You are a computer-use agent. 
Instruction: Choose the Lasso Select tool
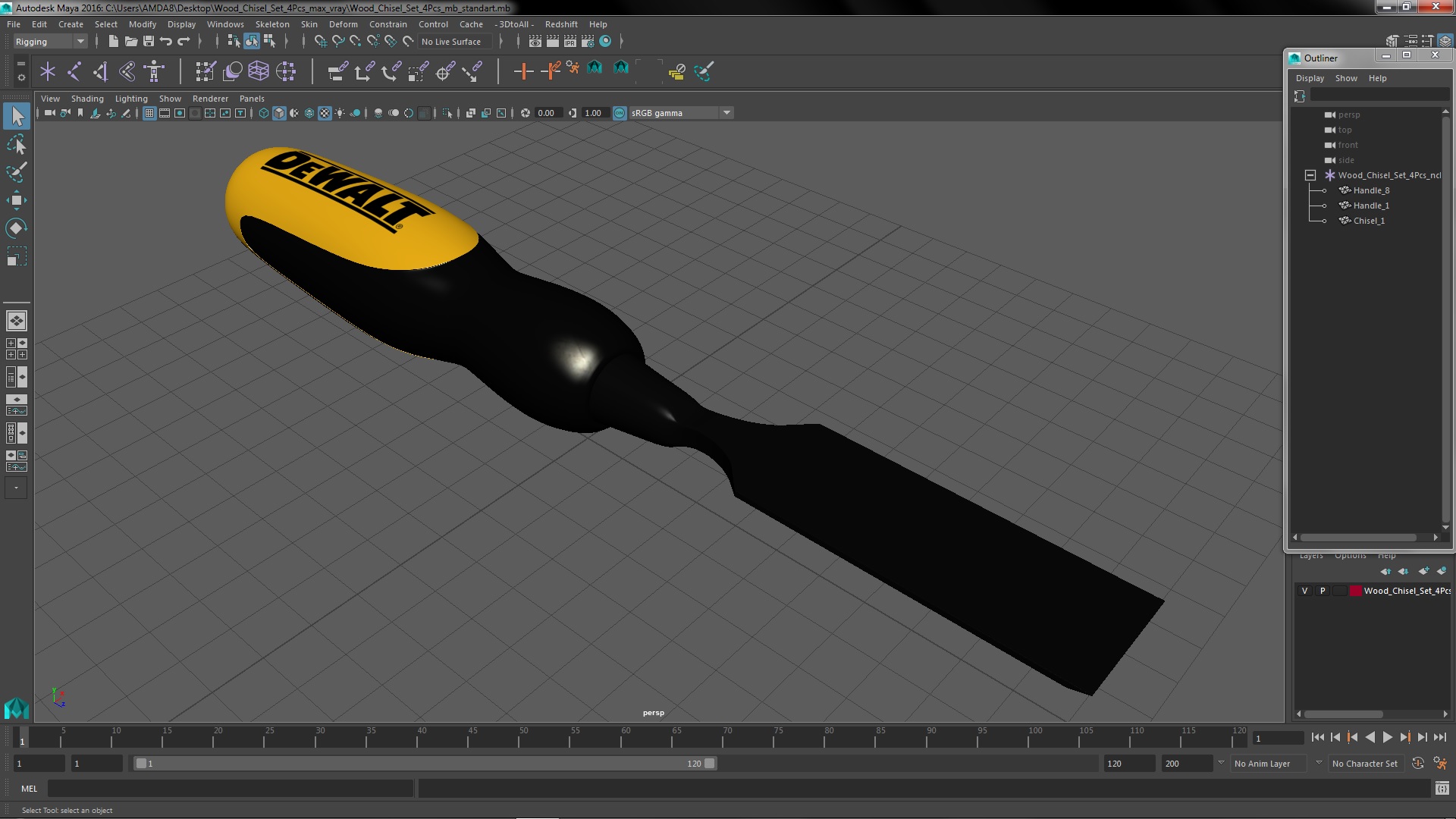16,144
